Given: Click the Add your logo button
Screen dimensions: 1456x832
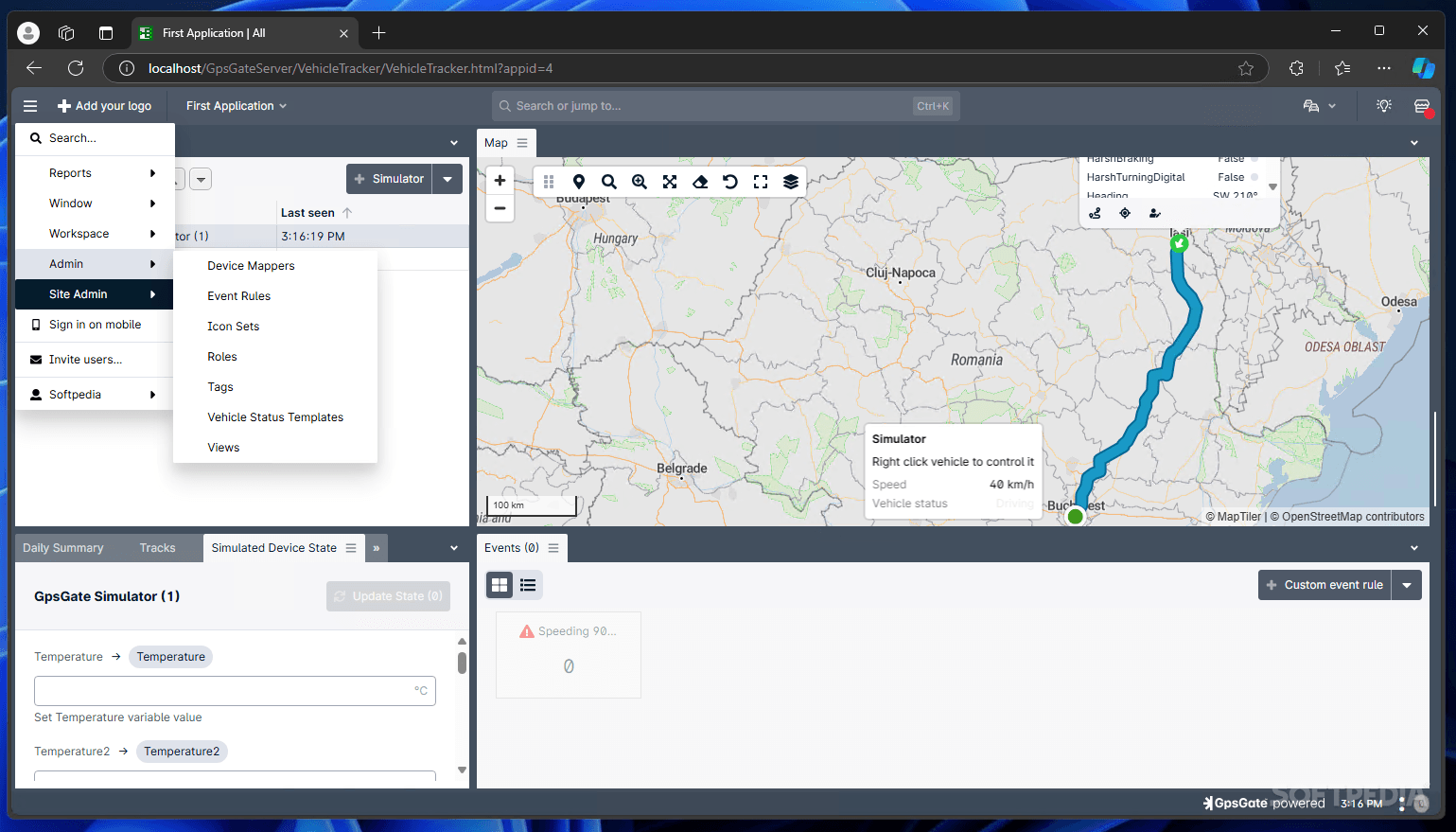Looking at the screenshot, I should (x=104, y=106).
